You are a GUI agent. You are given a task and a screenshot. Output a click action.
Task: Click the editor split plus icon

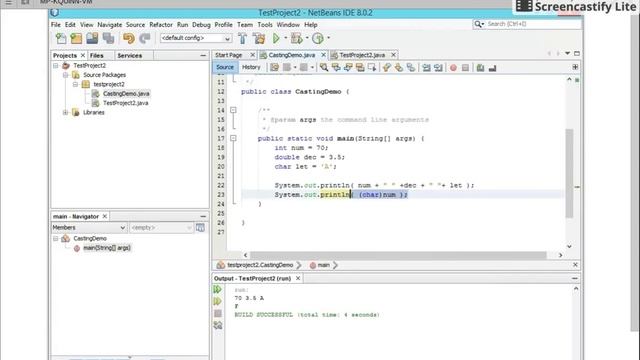point(575,67)
